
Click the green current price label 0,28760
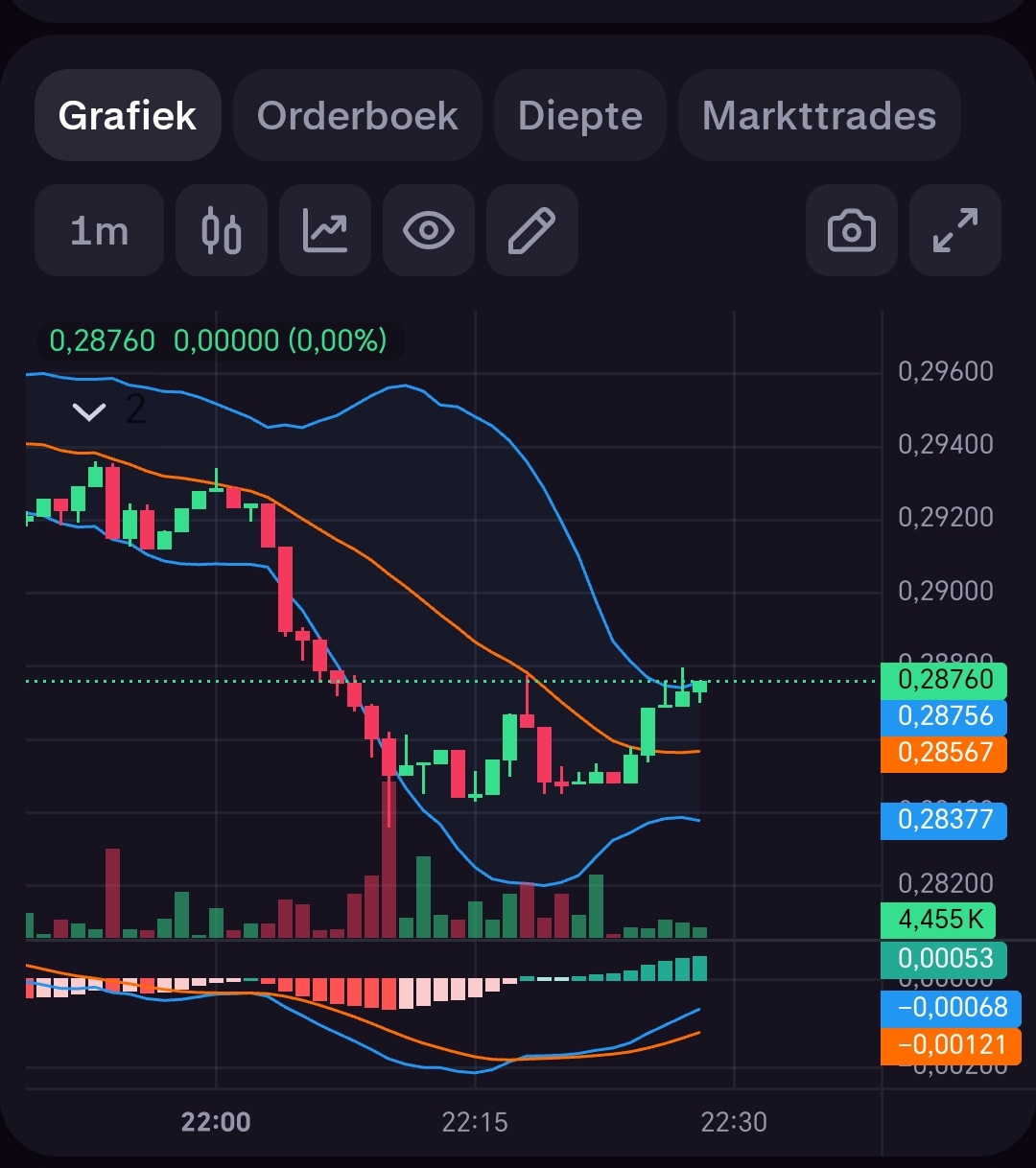[944, 680]
